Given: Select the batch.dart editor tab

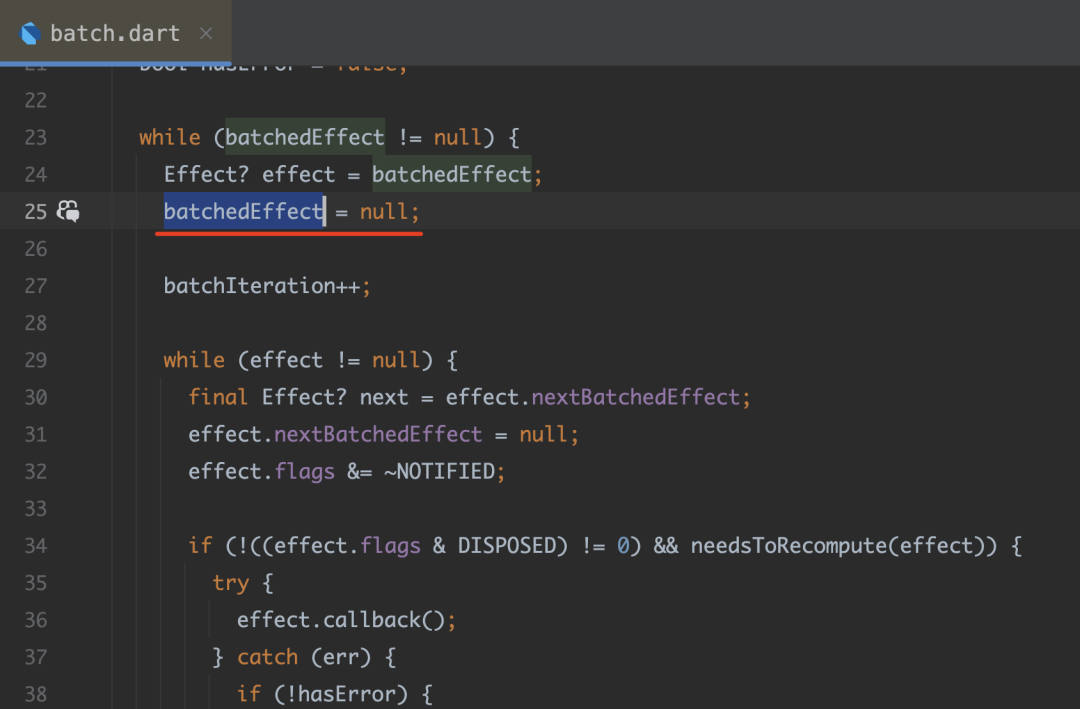Looking at the screenshot, I should point(114,33).
